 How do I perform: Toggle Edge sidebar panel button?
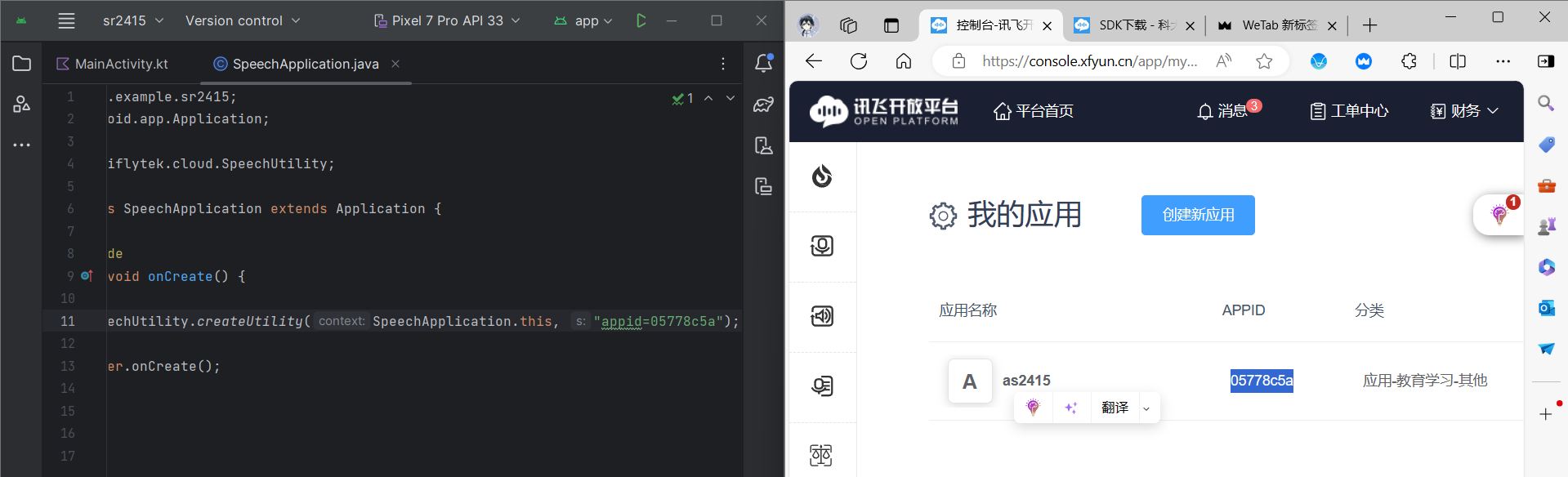pos(1546,61)
